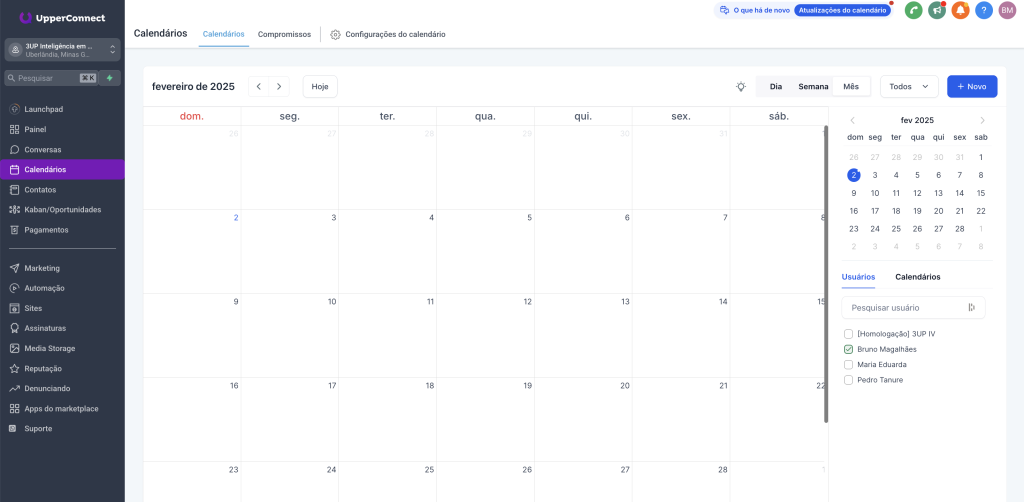The image size is (1024, 502).
Task: Check the Maria Eduarda user checkbox
Action: coord(849,364)
